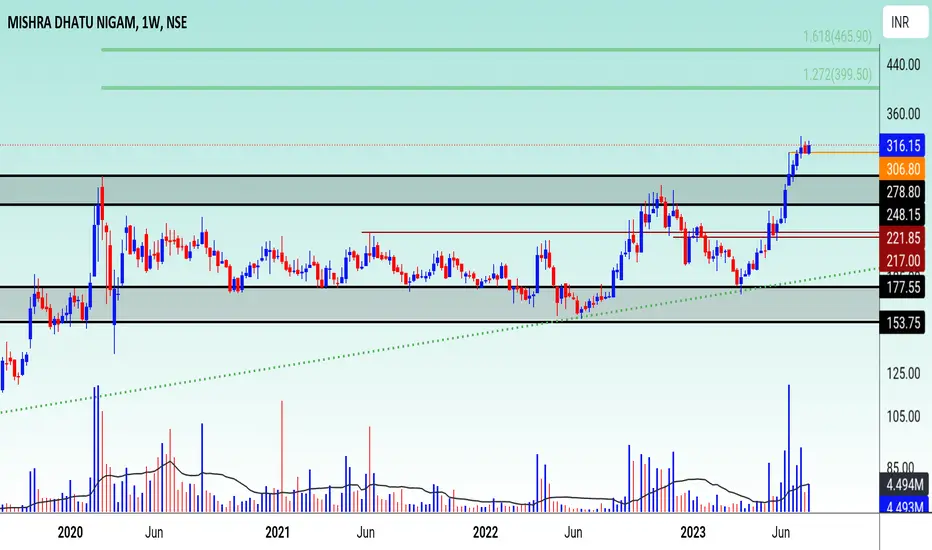Click the 2022 time axis label

click(485, 532)
